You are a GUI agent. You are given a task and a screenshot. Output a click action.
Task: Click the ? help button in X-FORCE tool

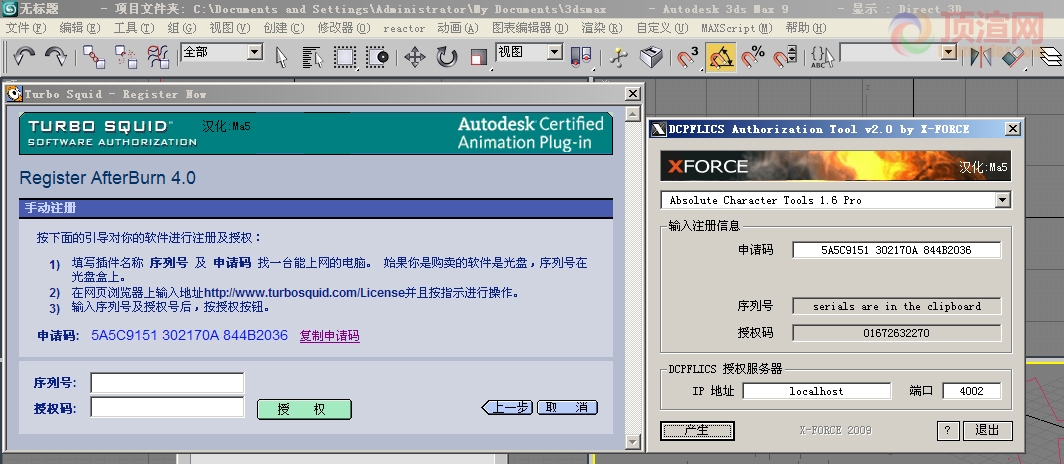pyautogui.click(x=947, y=430)
